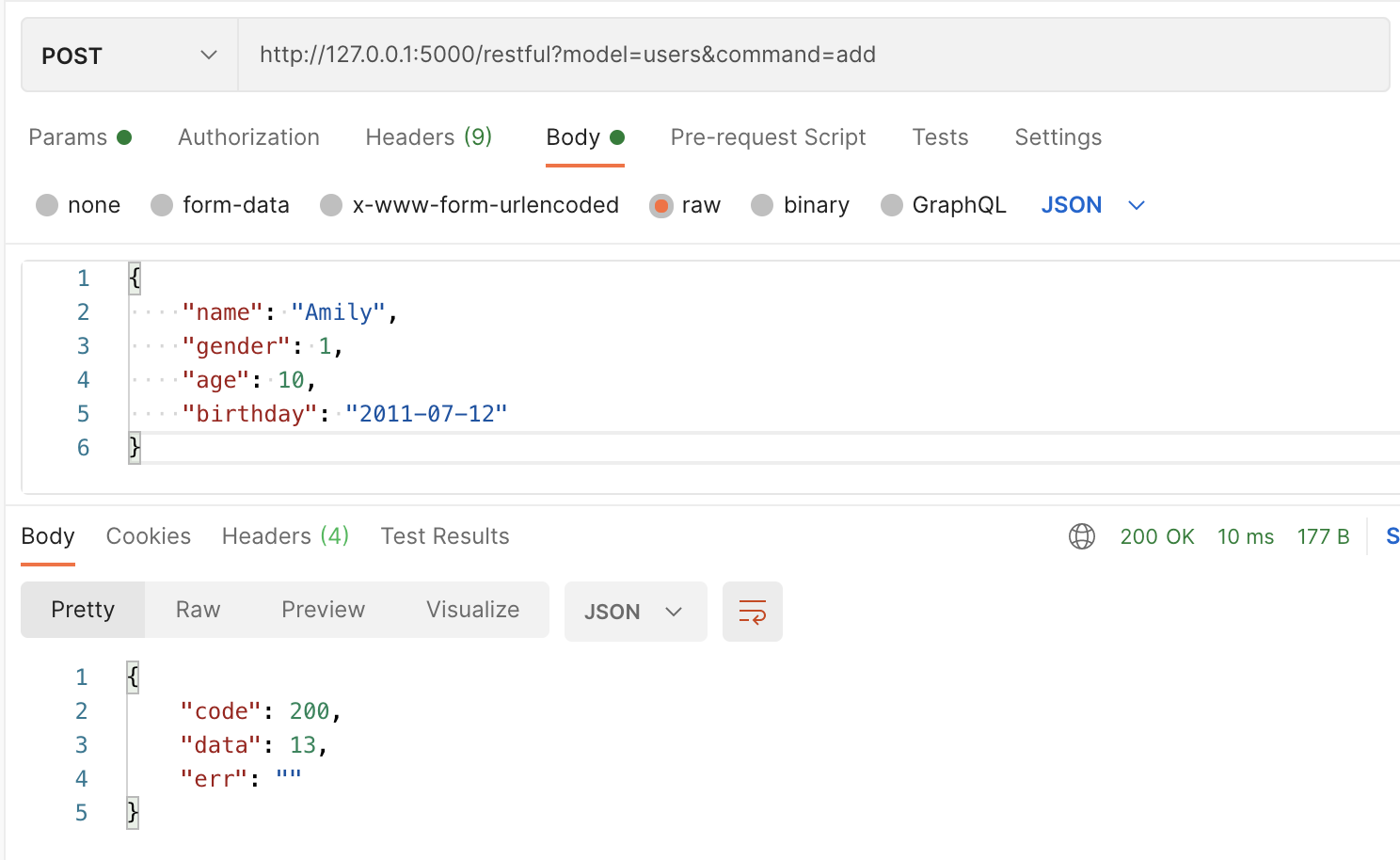
Task: Open the Pre-request Script tab
Action: 768,137
